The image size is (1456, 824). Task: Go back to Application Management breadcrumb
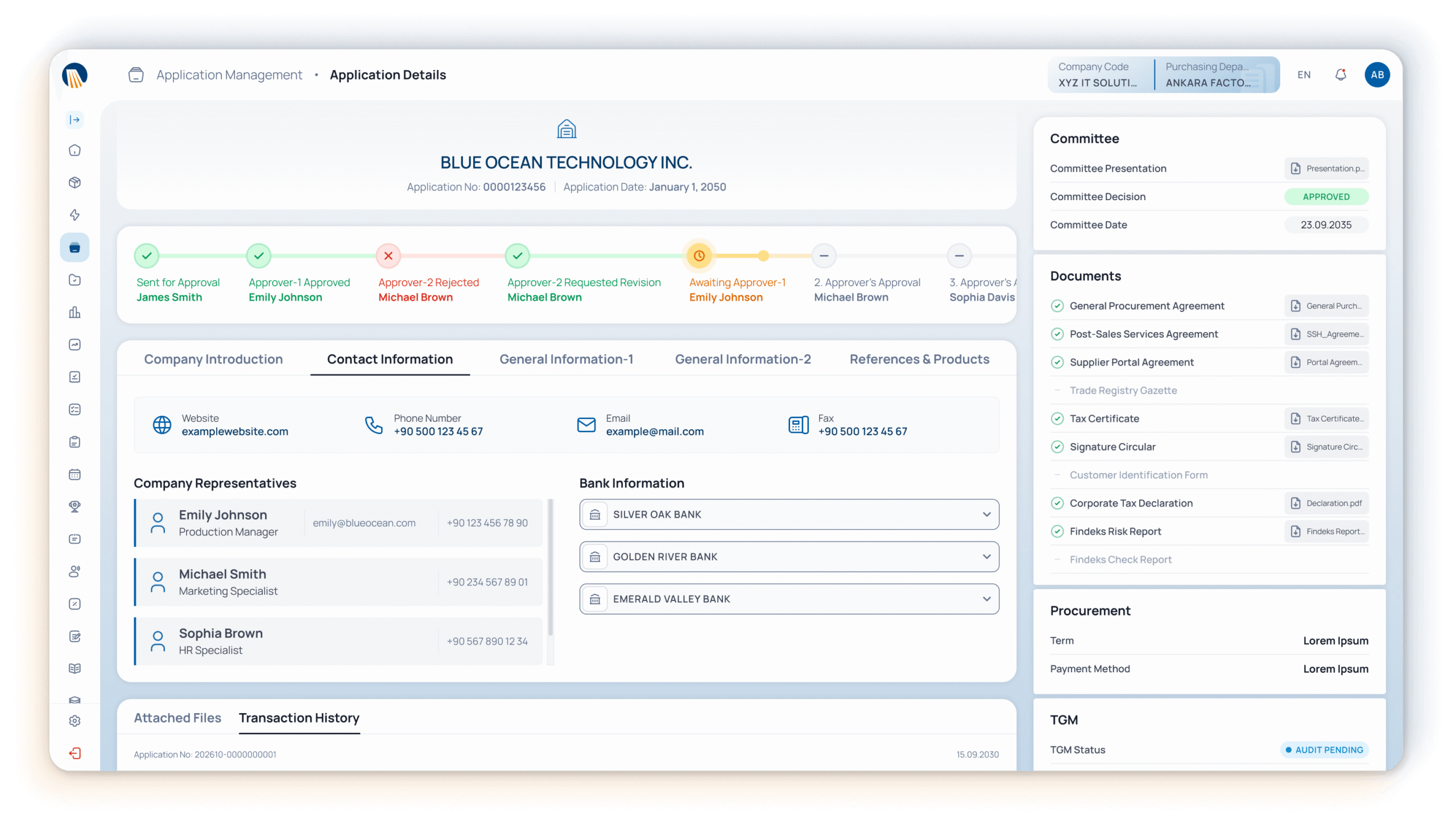(229, 75)
